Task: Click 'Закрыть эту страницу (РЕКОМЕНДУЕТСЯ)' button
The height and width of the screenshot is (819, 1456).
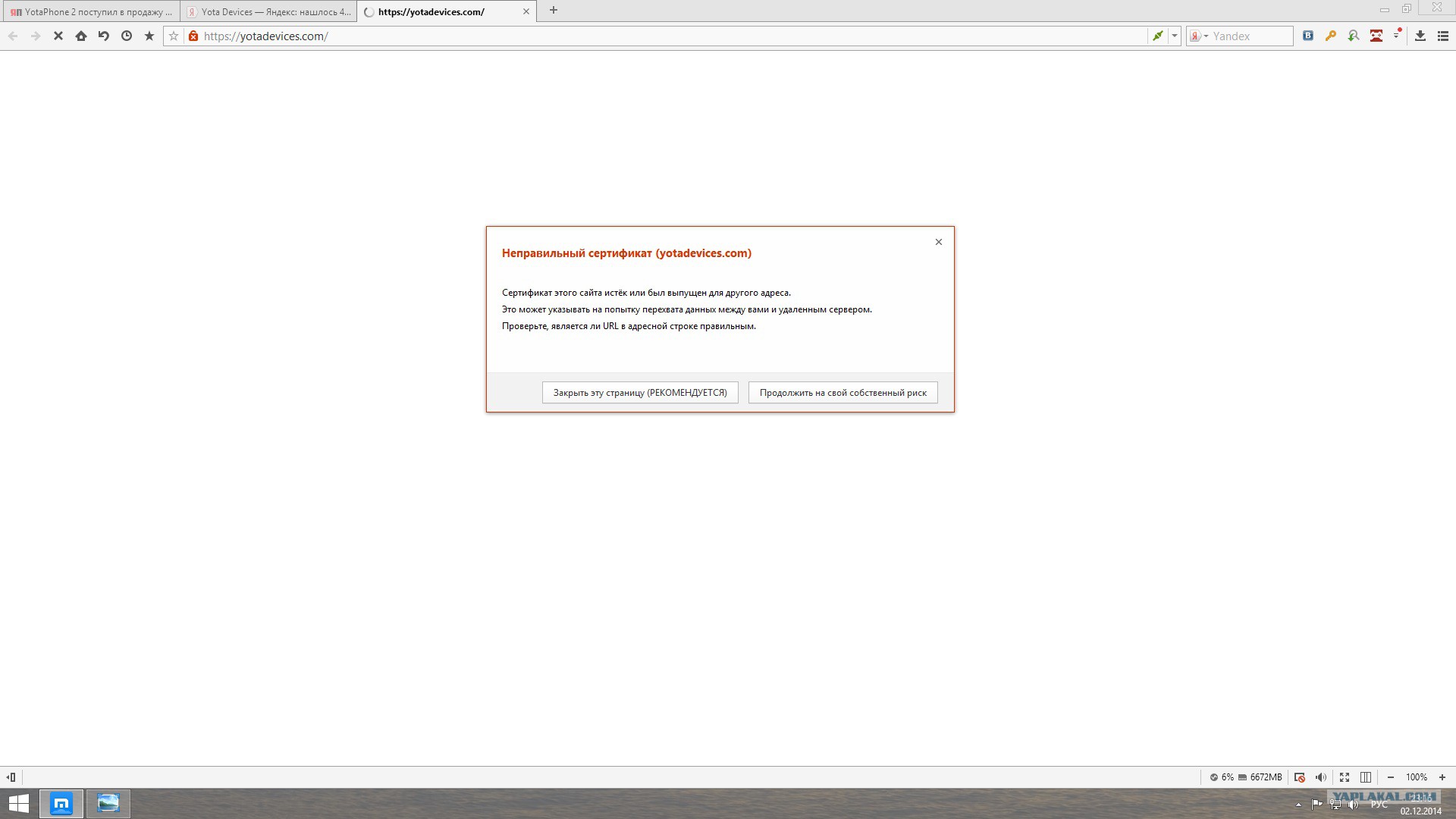Action: click(640, 393)
